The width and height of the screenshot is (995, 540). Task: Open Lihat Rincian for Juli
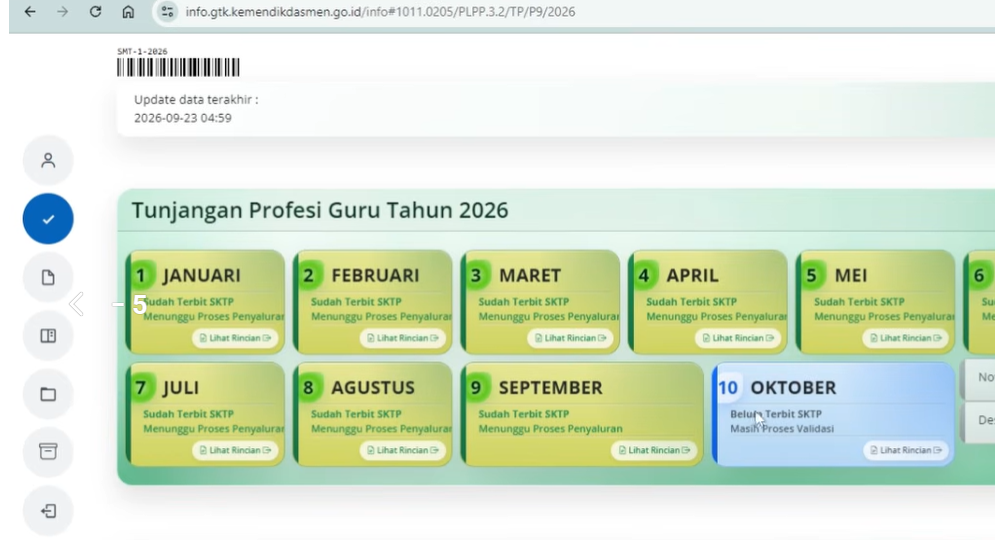(235, 451)
